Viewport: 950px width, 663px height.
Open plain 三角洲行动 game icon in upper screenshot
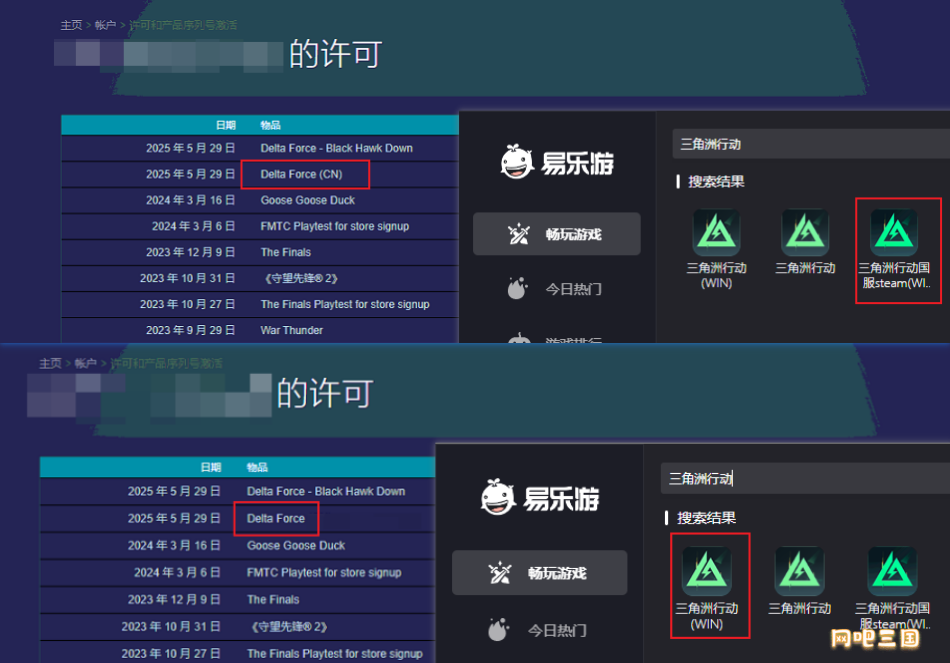pos(805,232)
